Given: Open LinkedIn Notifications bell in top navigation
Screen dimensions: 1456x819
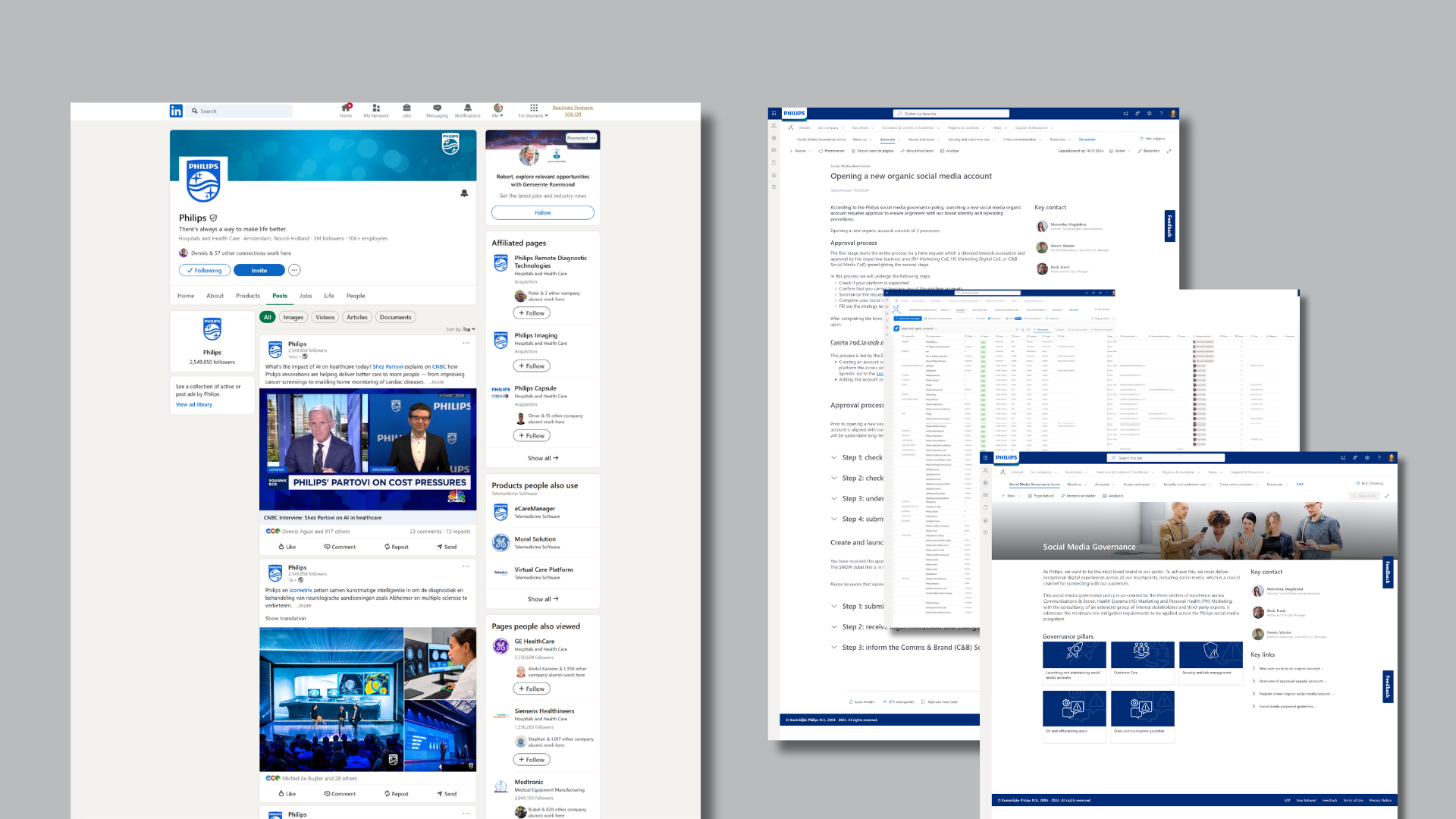Looking at the screenshot, I should click(468, 111).
